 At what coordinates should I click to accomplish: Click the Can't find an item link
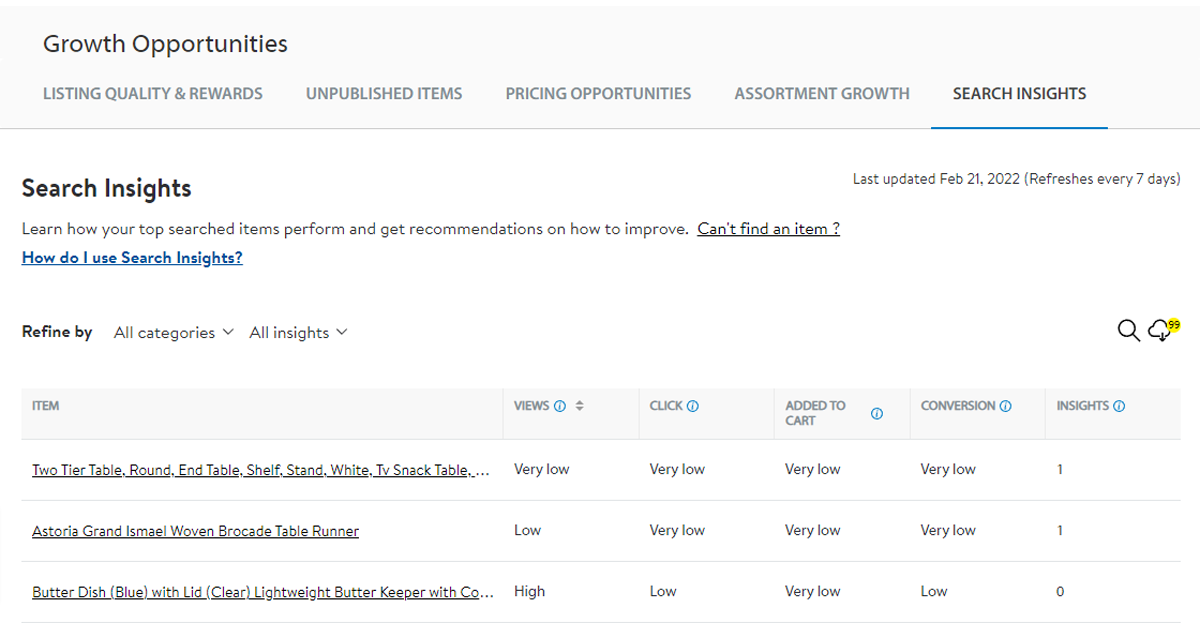768,228
